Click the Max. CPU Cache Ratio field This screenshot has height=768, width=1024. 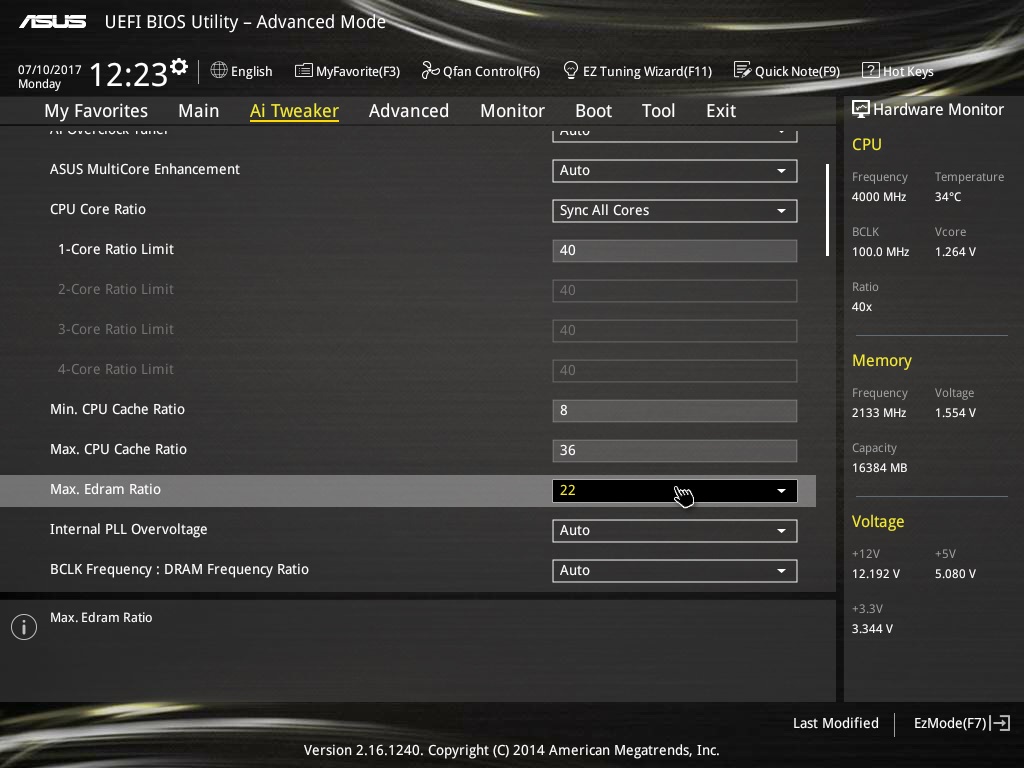pos(675,450)
